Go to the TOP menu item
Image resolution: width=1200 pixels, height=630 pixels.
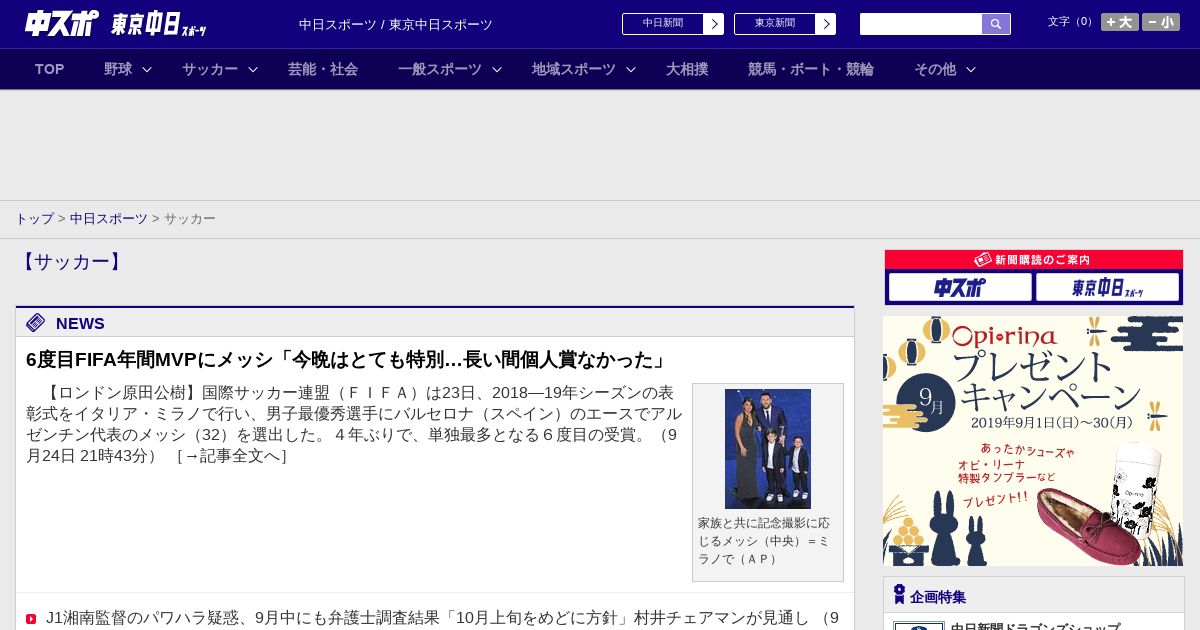[x=50, y=69]
